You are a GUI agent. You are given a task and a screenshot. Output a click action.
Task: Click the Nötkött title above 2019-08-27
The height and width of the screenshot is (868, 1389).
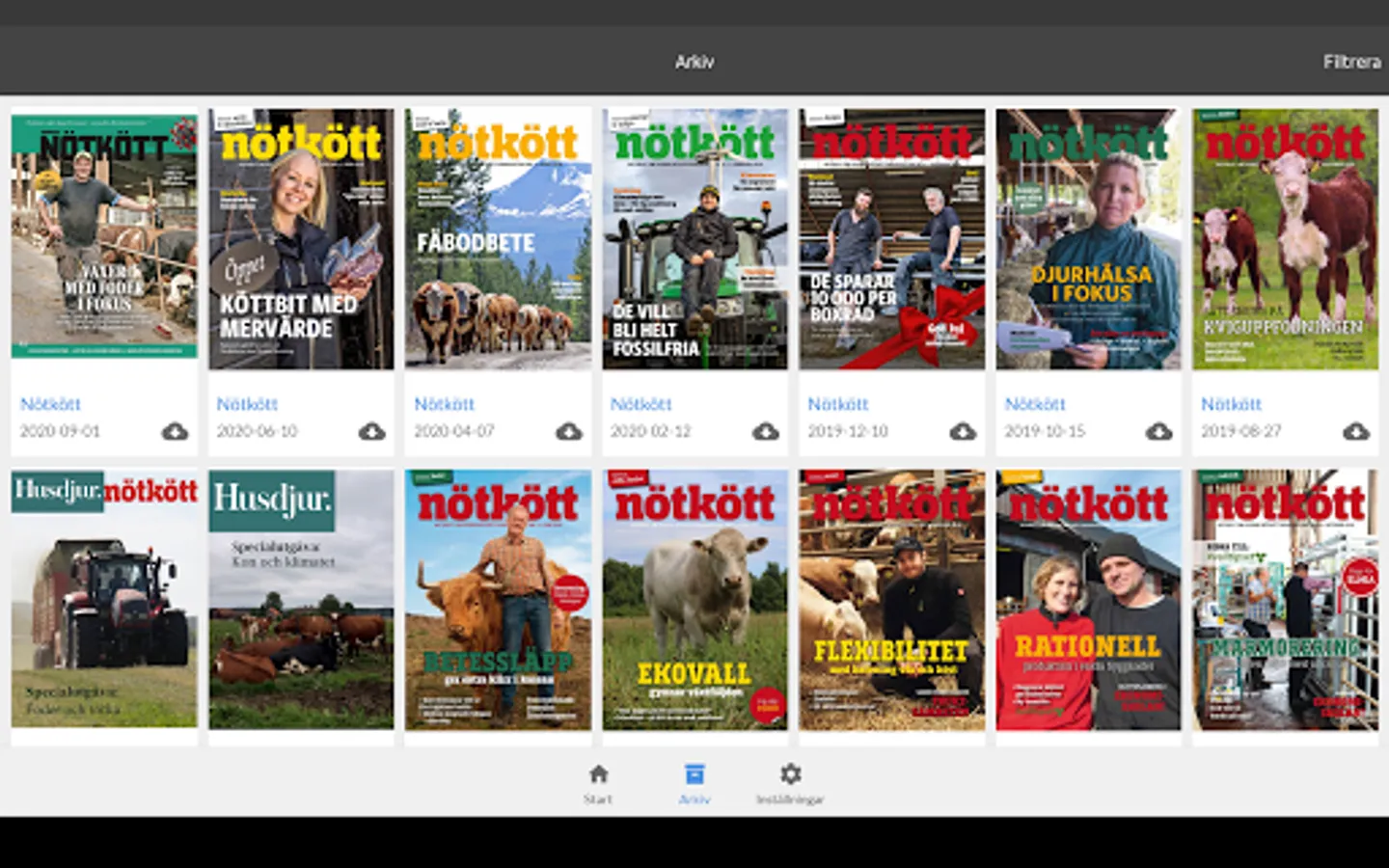[1232, 404]
